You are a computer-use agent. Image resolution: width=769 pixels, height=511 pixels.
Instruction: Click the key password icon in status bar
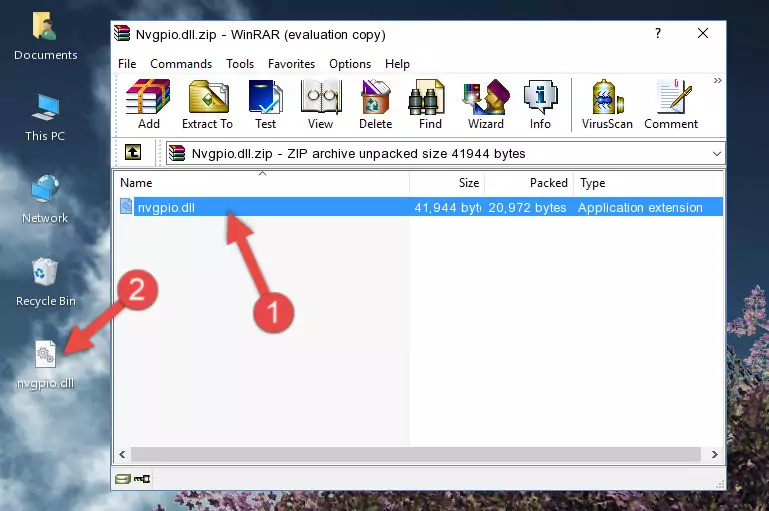(x=142, y=479)
